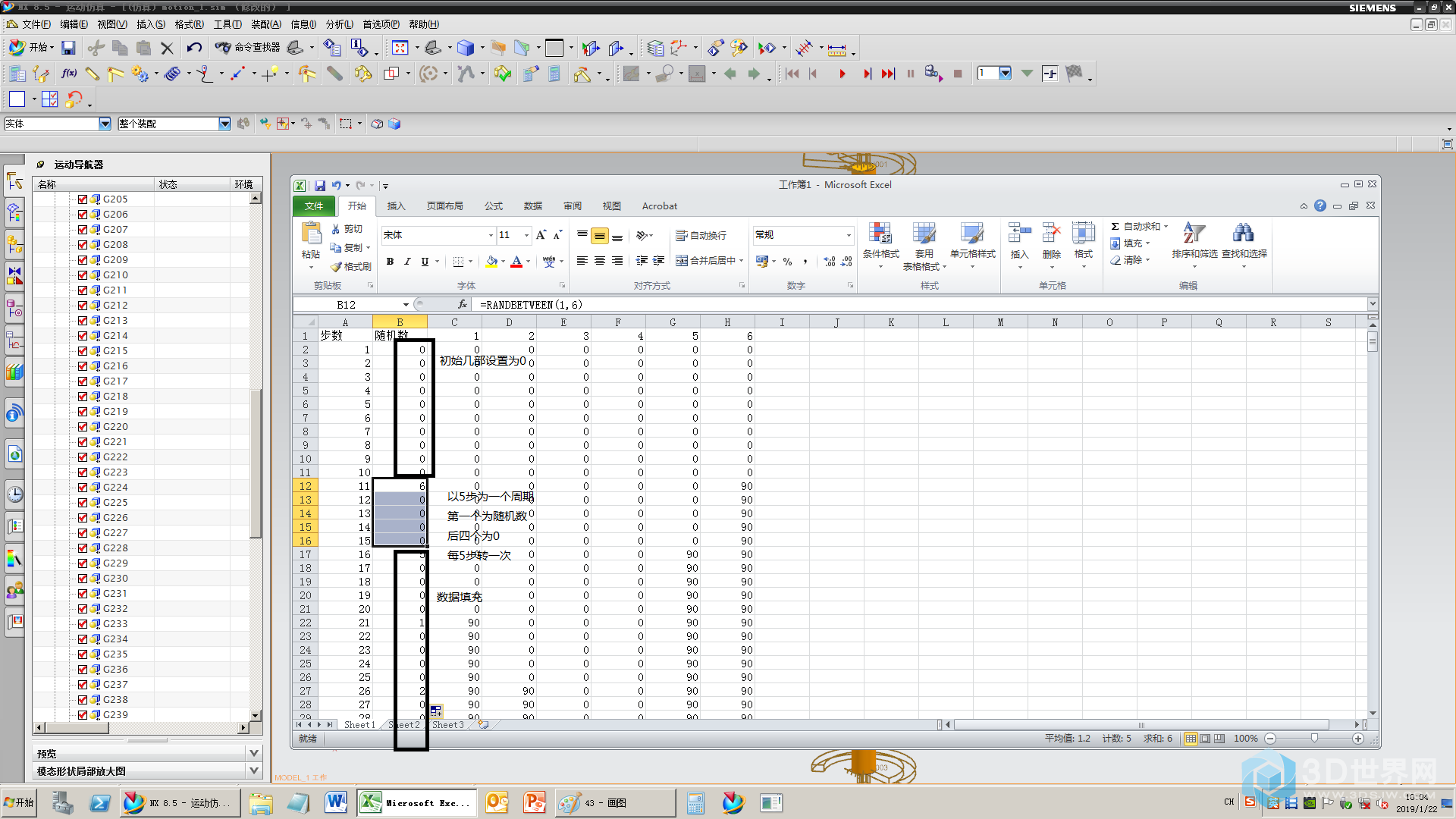Click the Save icon in NX toolbar
The width and height of the screenshot is (1456, 819).
click(x=68, y=48)
